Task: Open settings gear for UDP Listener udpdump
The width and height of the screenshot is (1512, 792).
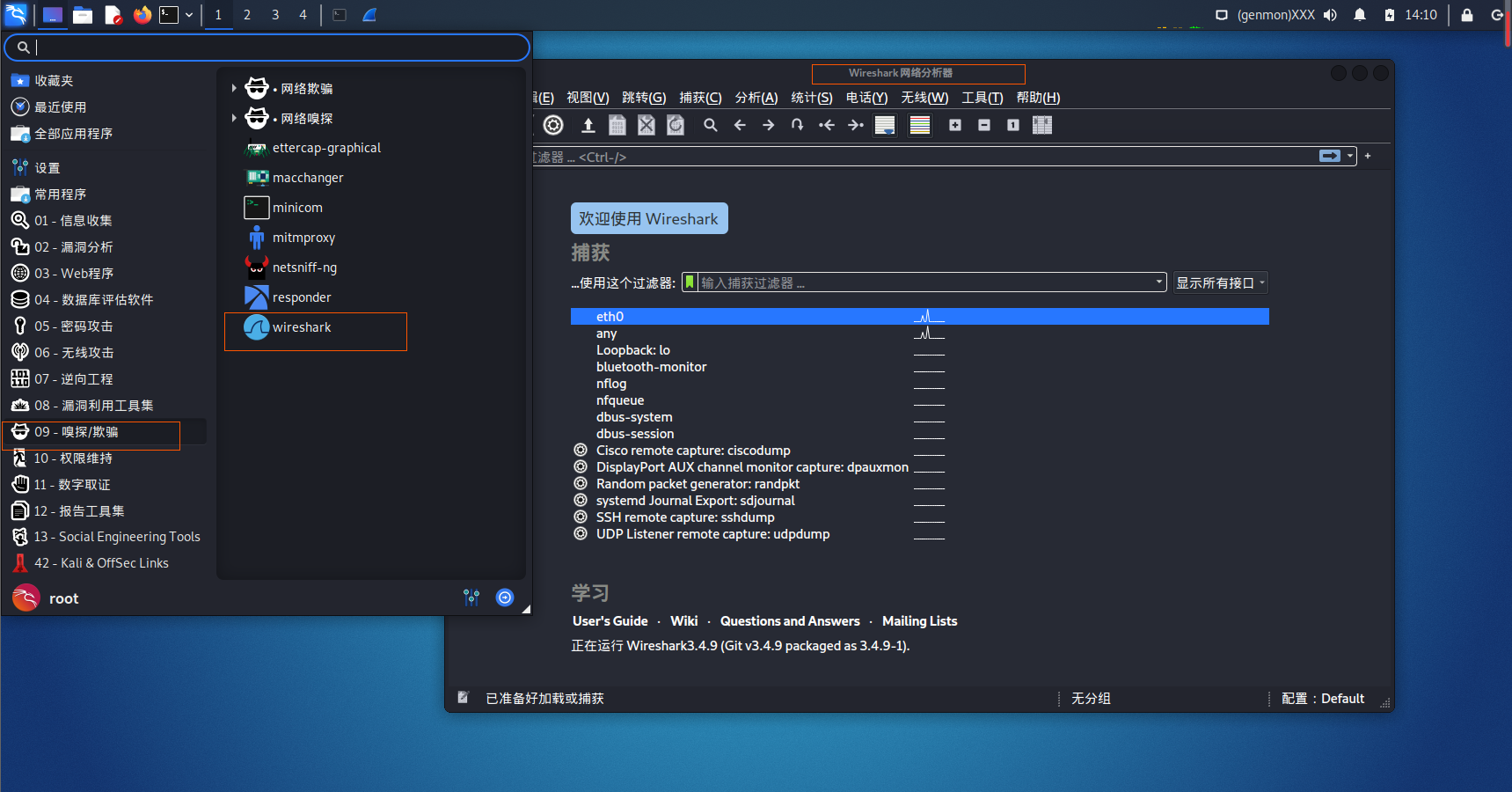Action: click(x=581, y=533)
